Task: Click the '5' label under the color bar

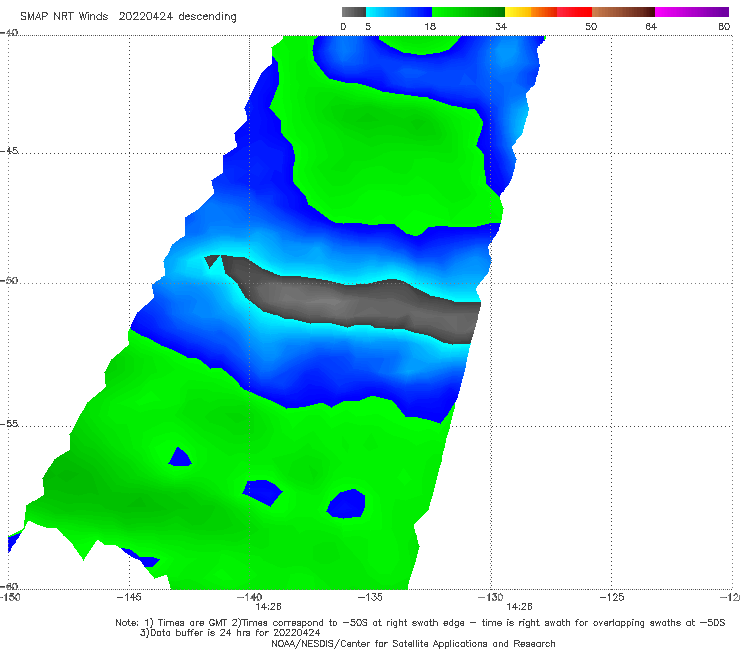Action: tap(368, 26)
